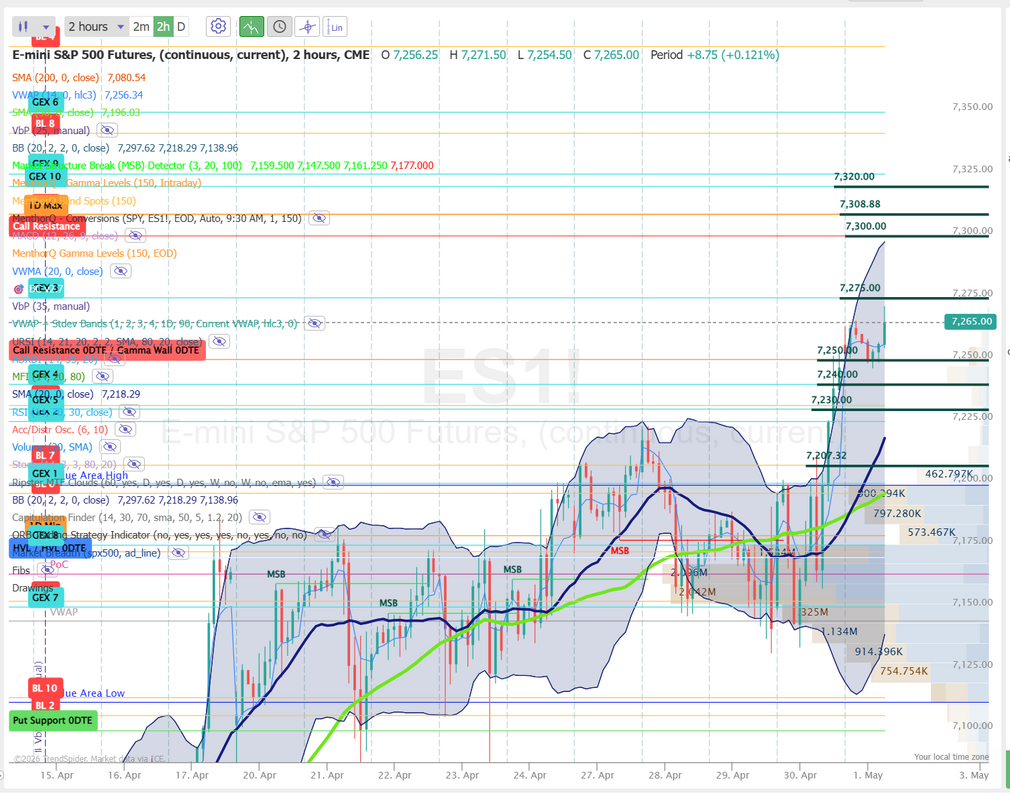
Task: Click the 7,207.32 price level annotation
Action: 826,455
